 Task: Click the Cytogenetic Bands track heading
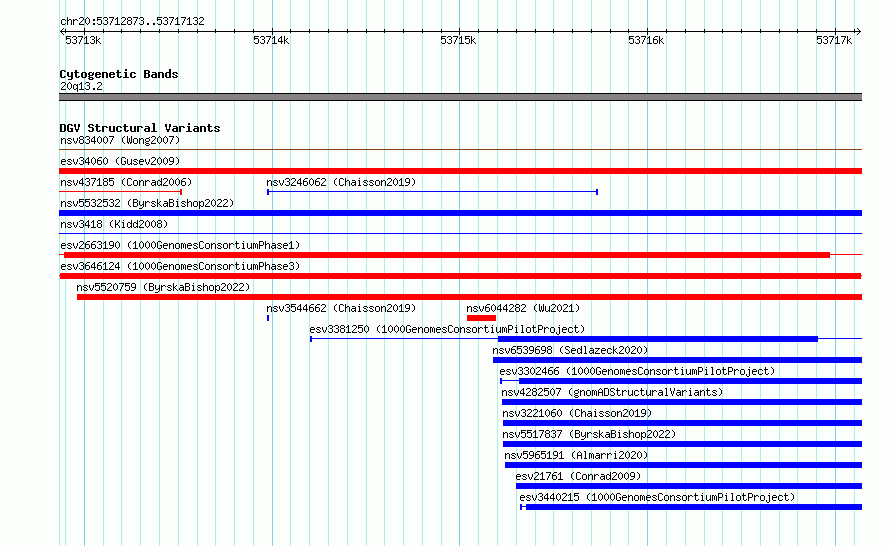coord(119,74)
